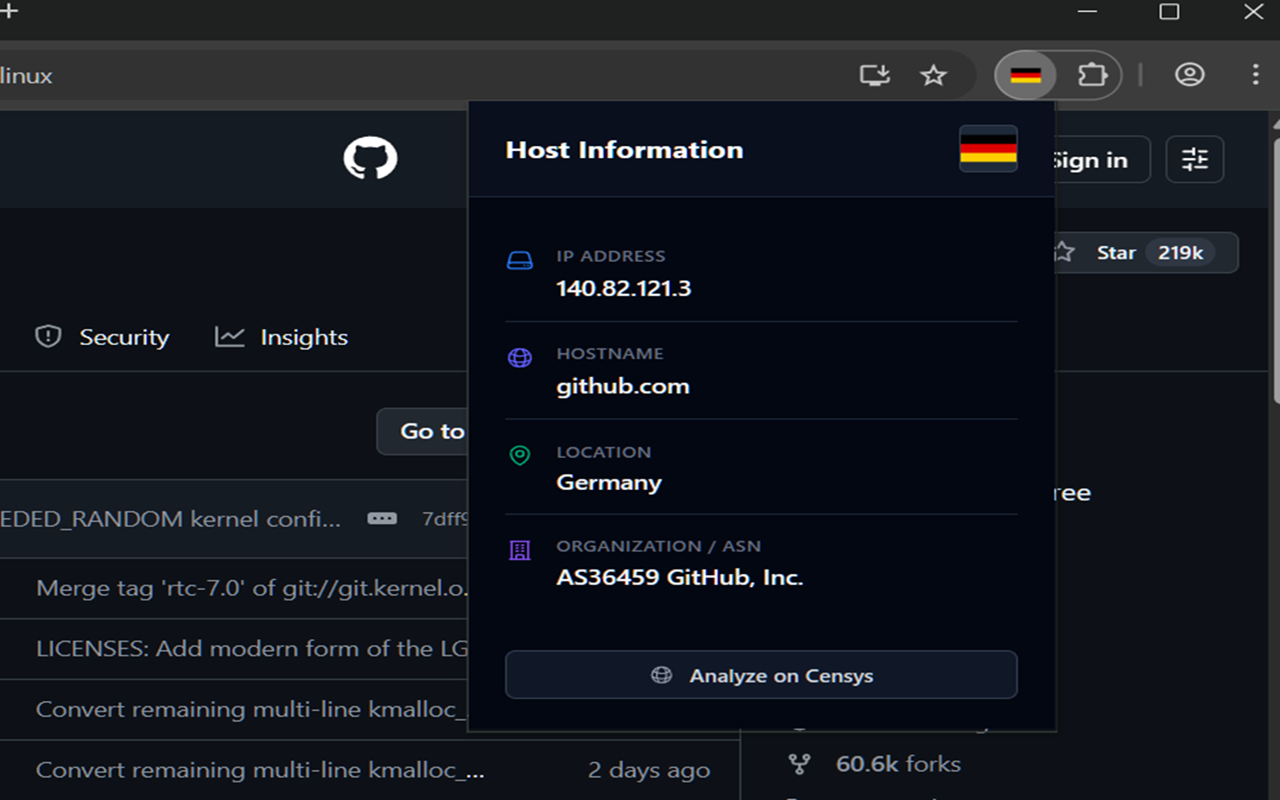Click the hostname github.com text

[x=623, y=387]
